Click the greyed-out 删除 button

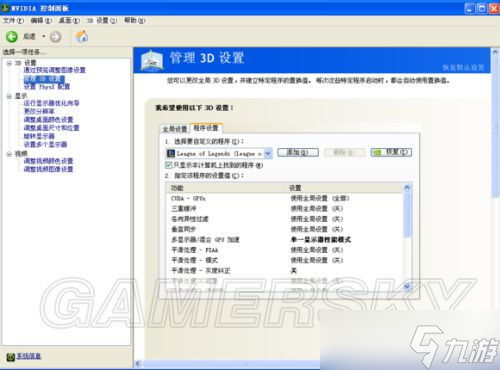point(345,152)
